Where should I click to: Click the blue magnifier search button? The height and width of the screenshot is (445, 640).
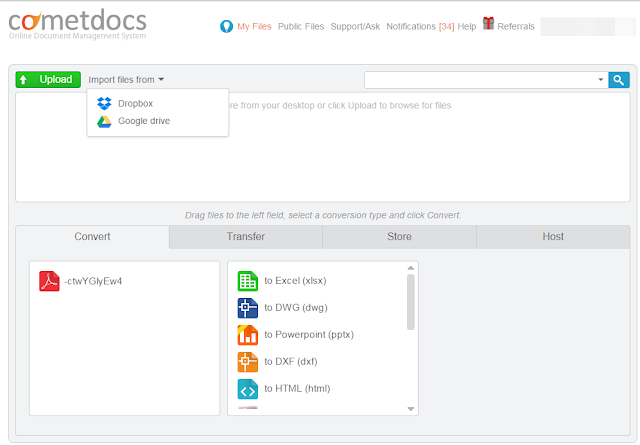[x=619, y=80]
